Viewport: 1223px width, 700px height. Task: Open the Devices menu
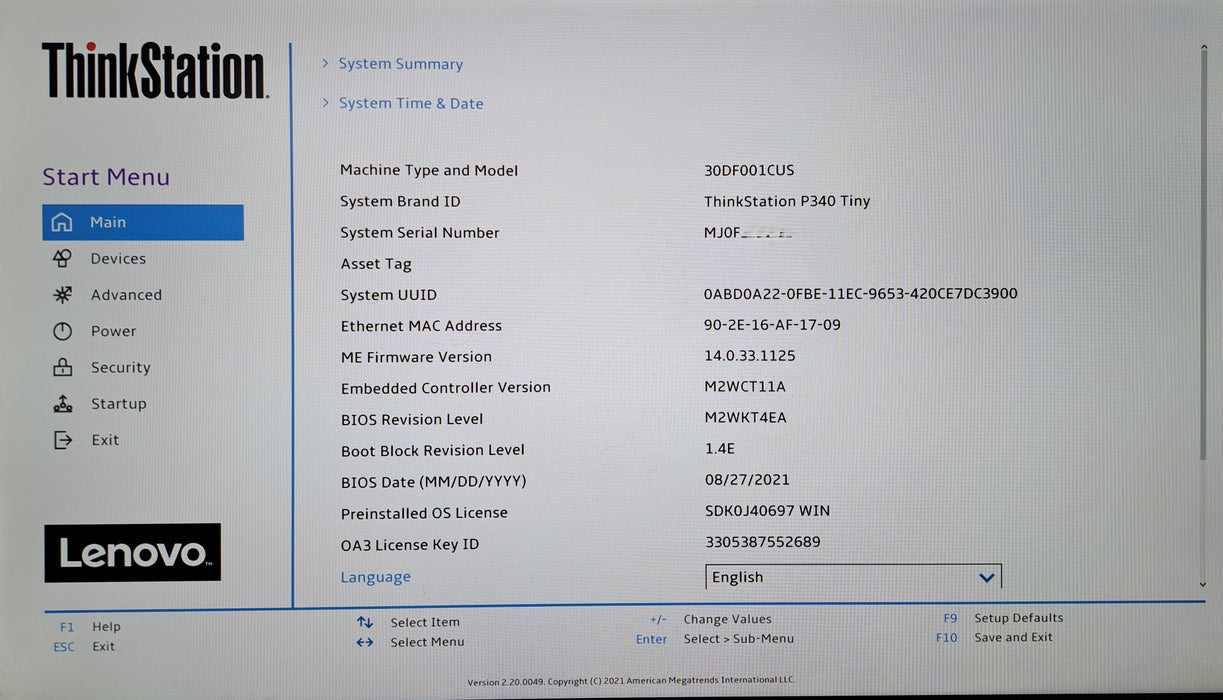coord(118,258)
